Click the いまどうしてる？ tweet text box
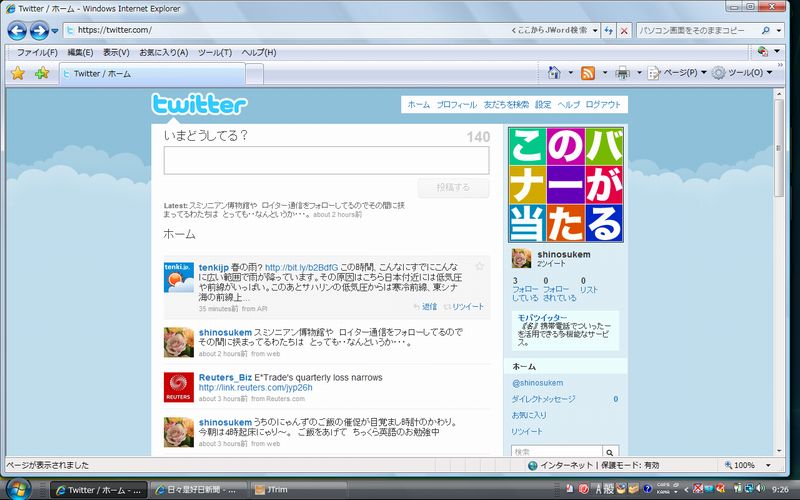 (327, 160)
